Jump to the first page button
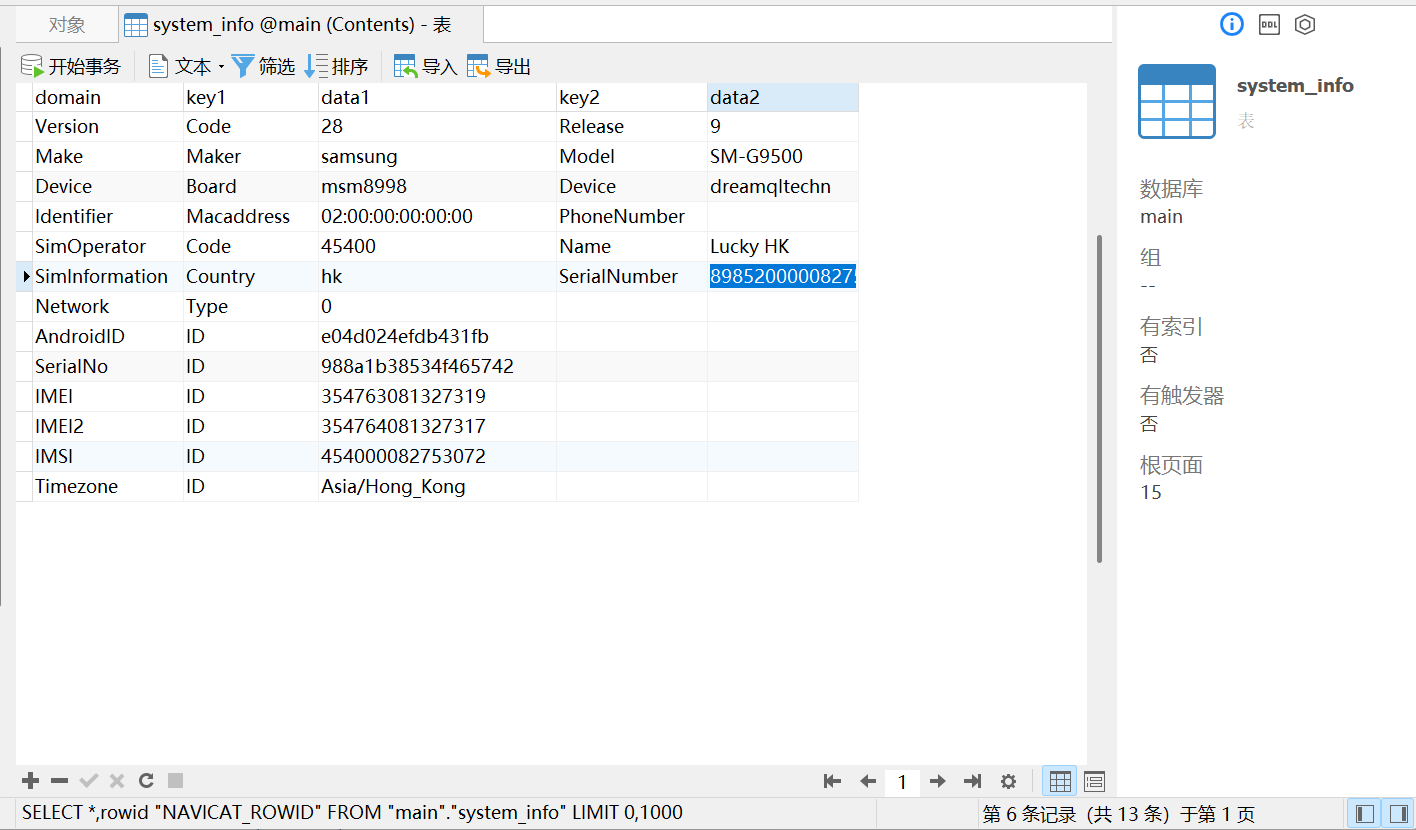This screenshot has height=830, width=1416. [832, 781]
